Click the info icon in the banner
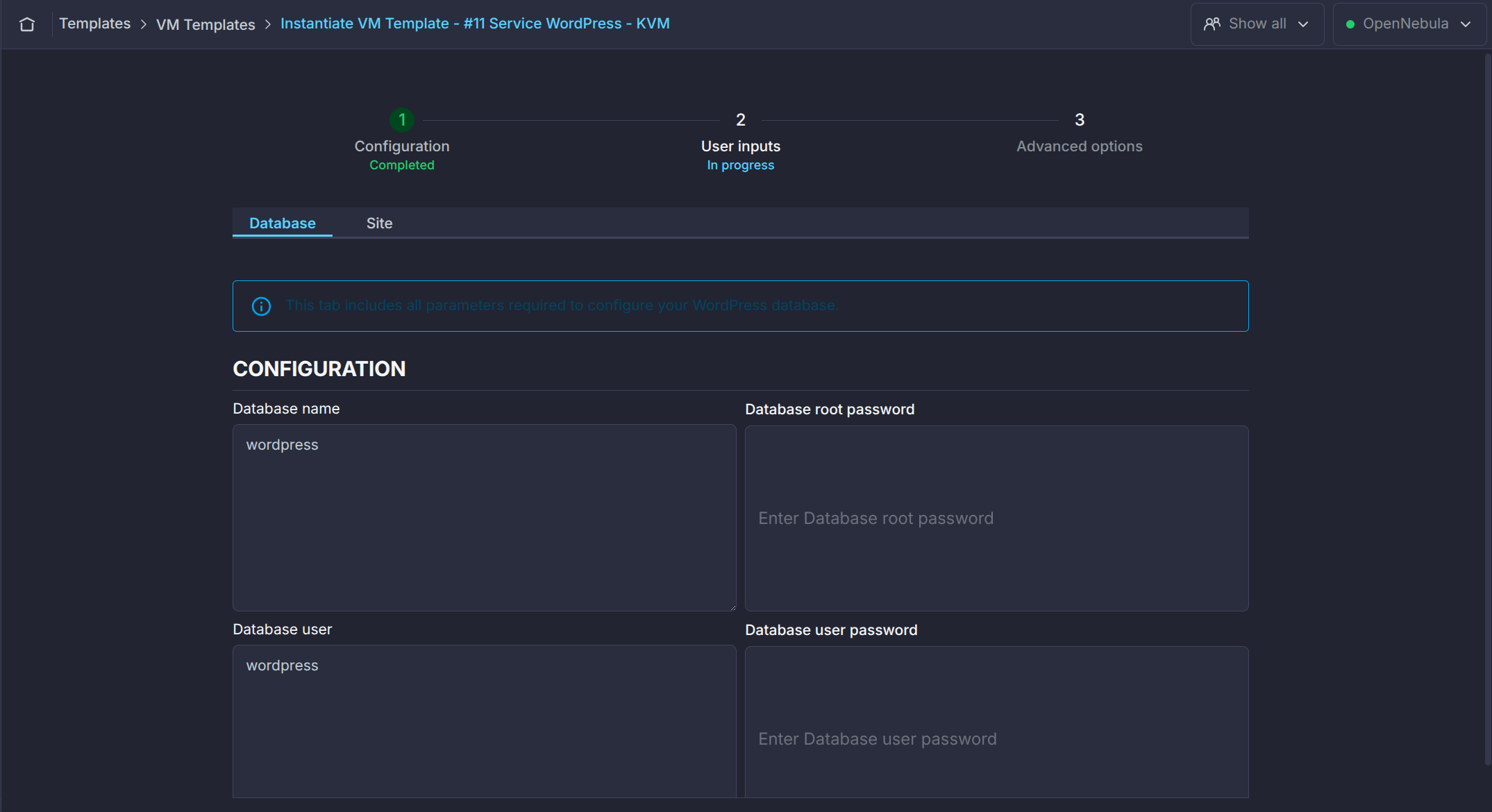Viewport: 1492px width, 812px height. tap(261, 306)
